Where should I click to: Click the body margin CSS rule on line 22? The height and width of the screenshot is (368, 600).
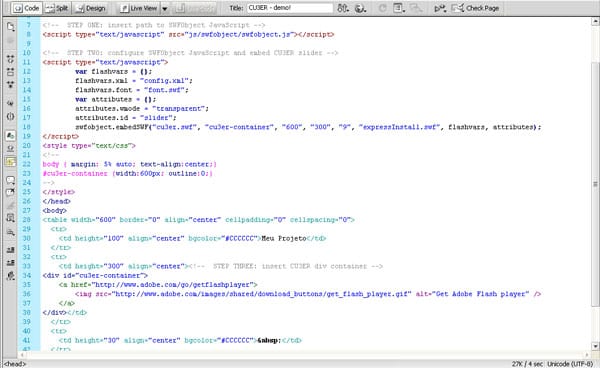pyautogui.click(x=129, y=164)
